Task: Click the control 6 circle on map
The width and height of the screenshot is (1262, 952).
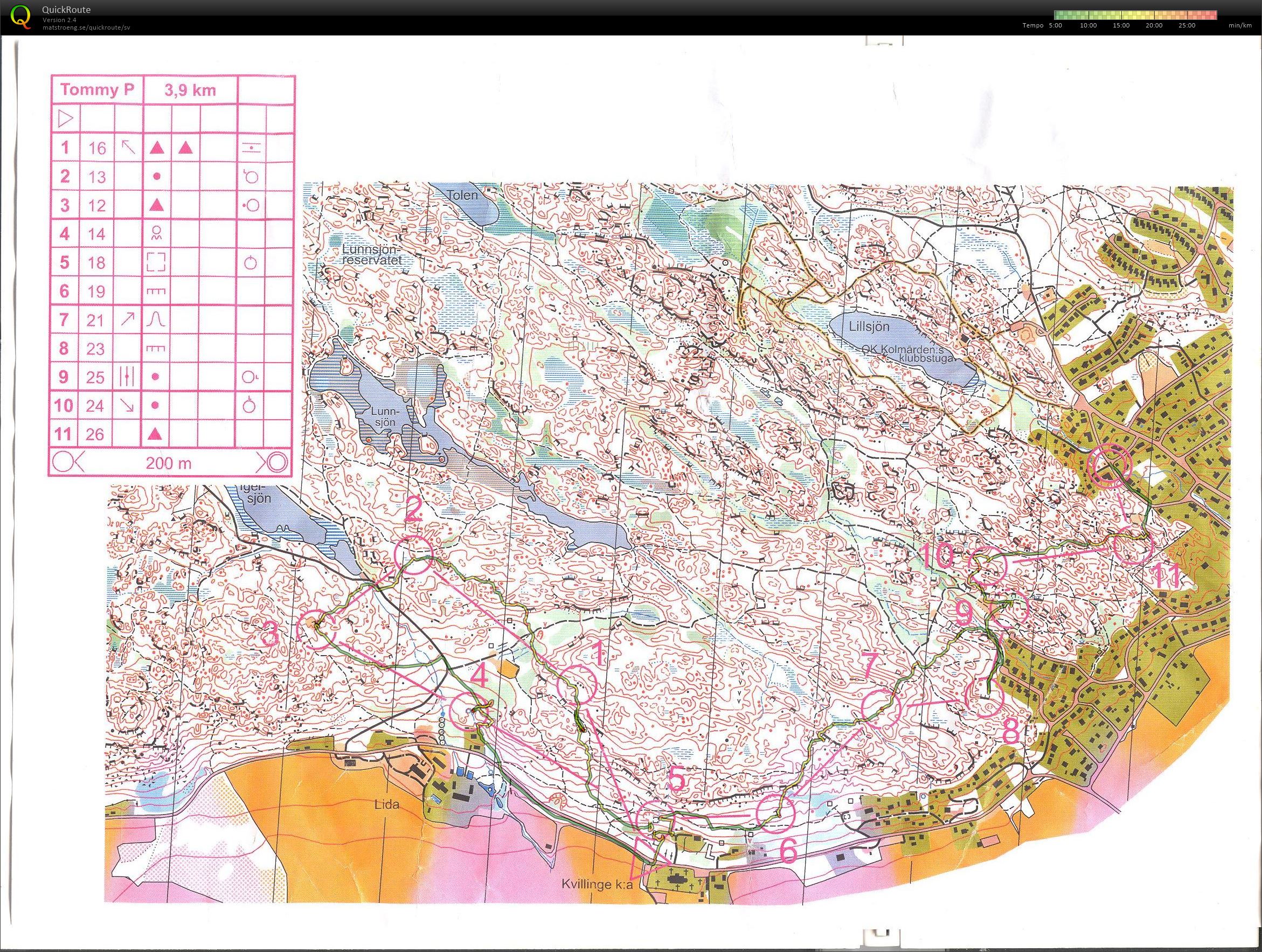Action: pyautogui.click(x=776, y=813)
